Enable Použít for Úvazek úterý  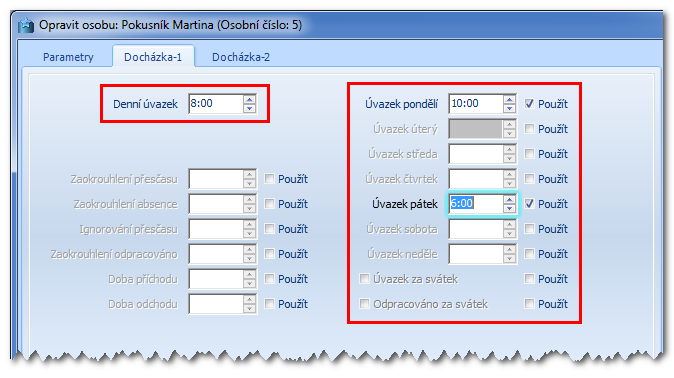[530, 129]
